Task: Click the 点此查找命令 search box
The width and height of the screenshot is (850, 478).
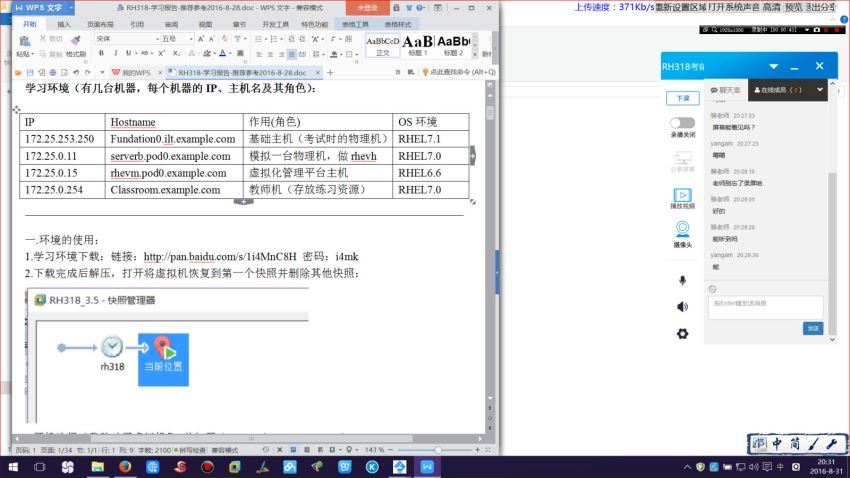Action: [459, 72]
